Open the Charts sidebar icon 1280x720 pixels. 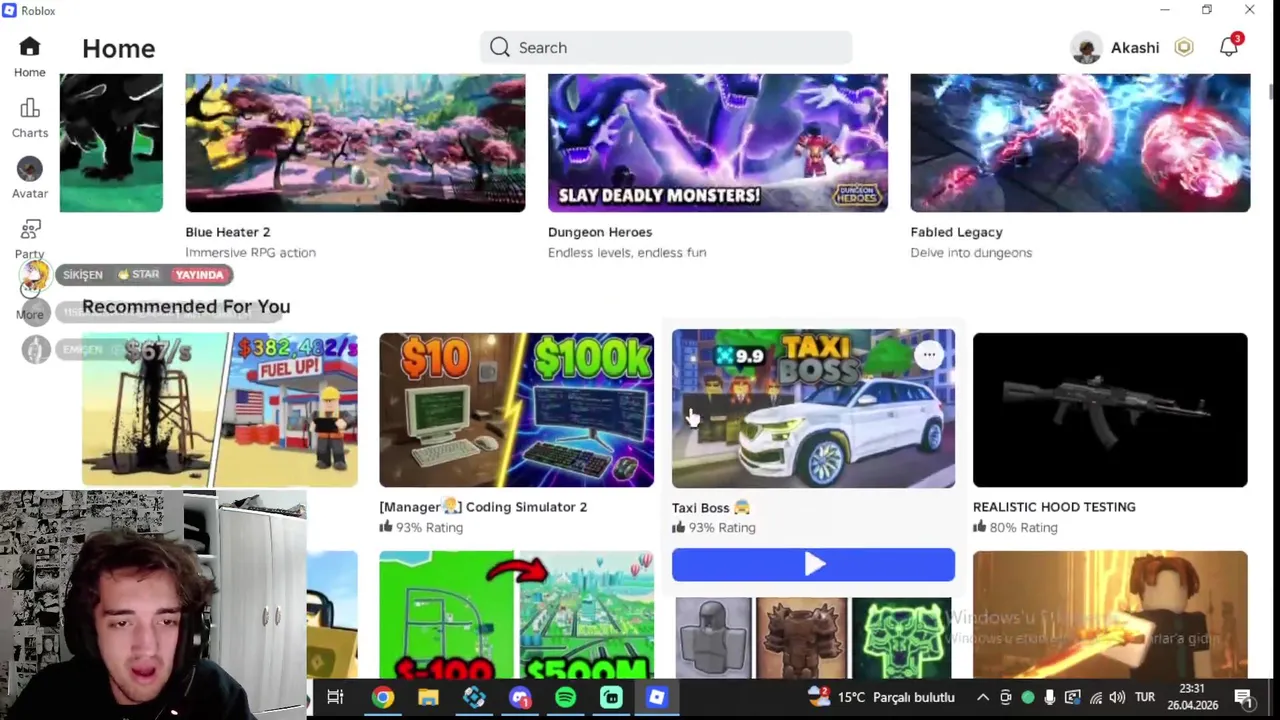pos(29,108)
